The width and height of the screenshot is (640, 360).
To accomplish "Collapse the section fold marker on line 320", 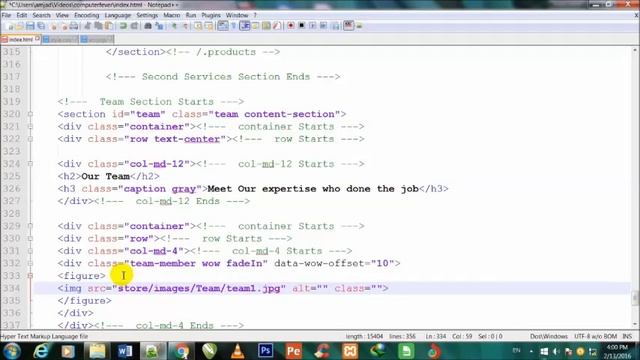I will [30, 114].
